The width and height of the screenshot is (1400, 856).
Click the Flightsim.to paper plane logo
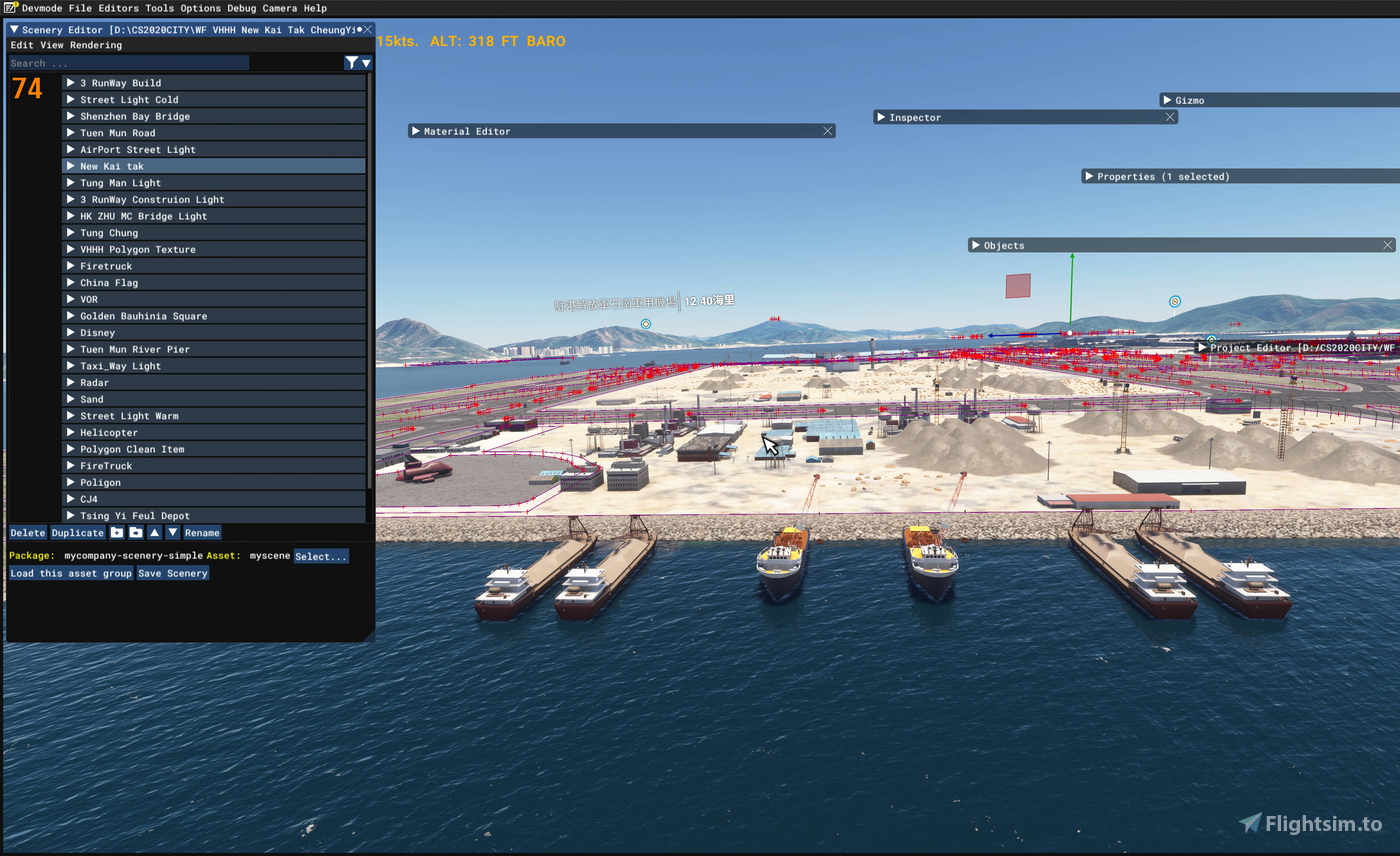(1250, 823)
